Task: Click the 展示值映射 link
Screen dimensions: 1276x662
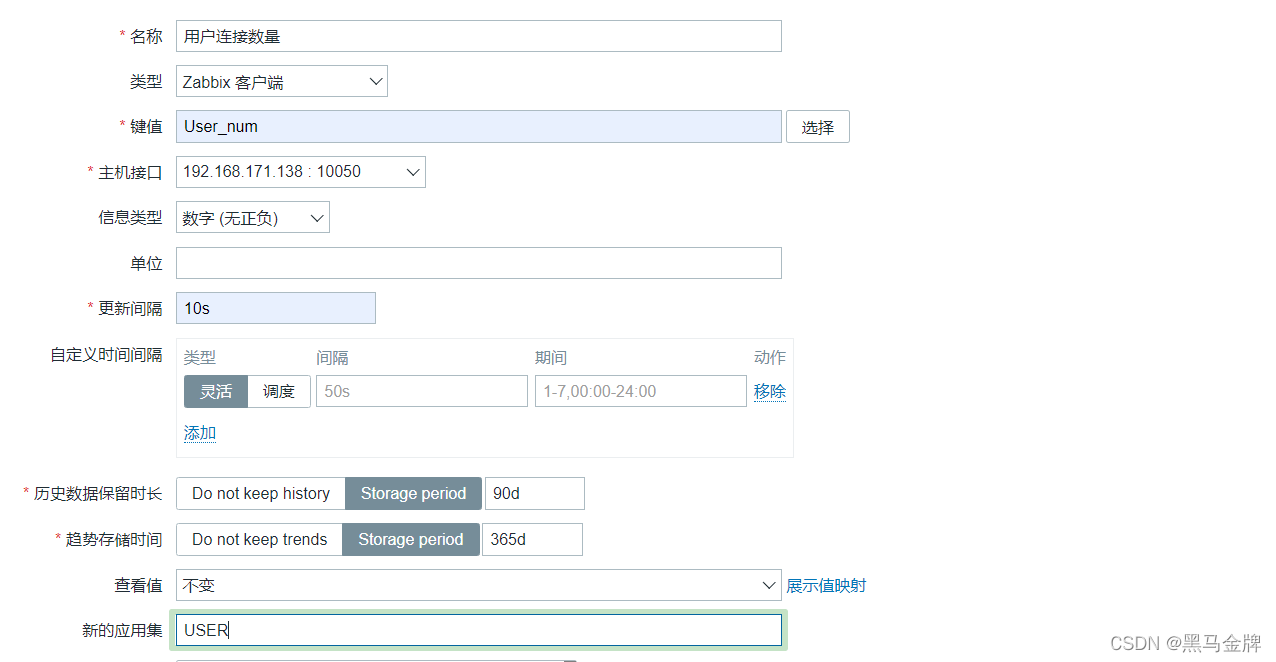Action: [826, 585]
